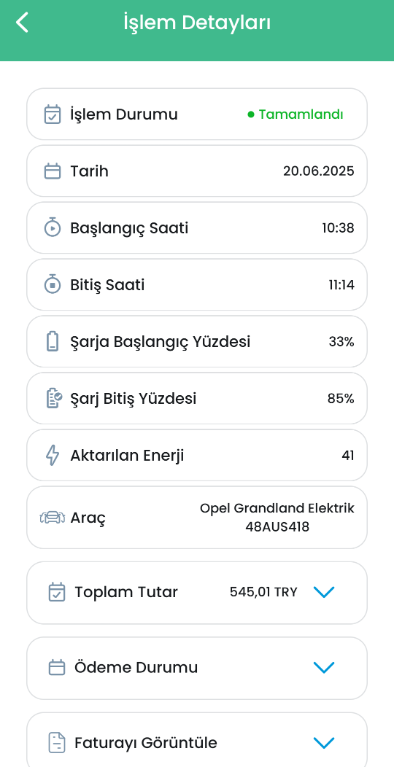Screen dimensions: 394x767
Task: Click the car icon beside Araç
Action: 52,518
